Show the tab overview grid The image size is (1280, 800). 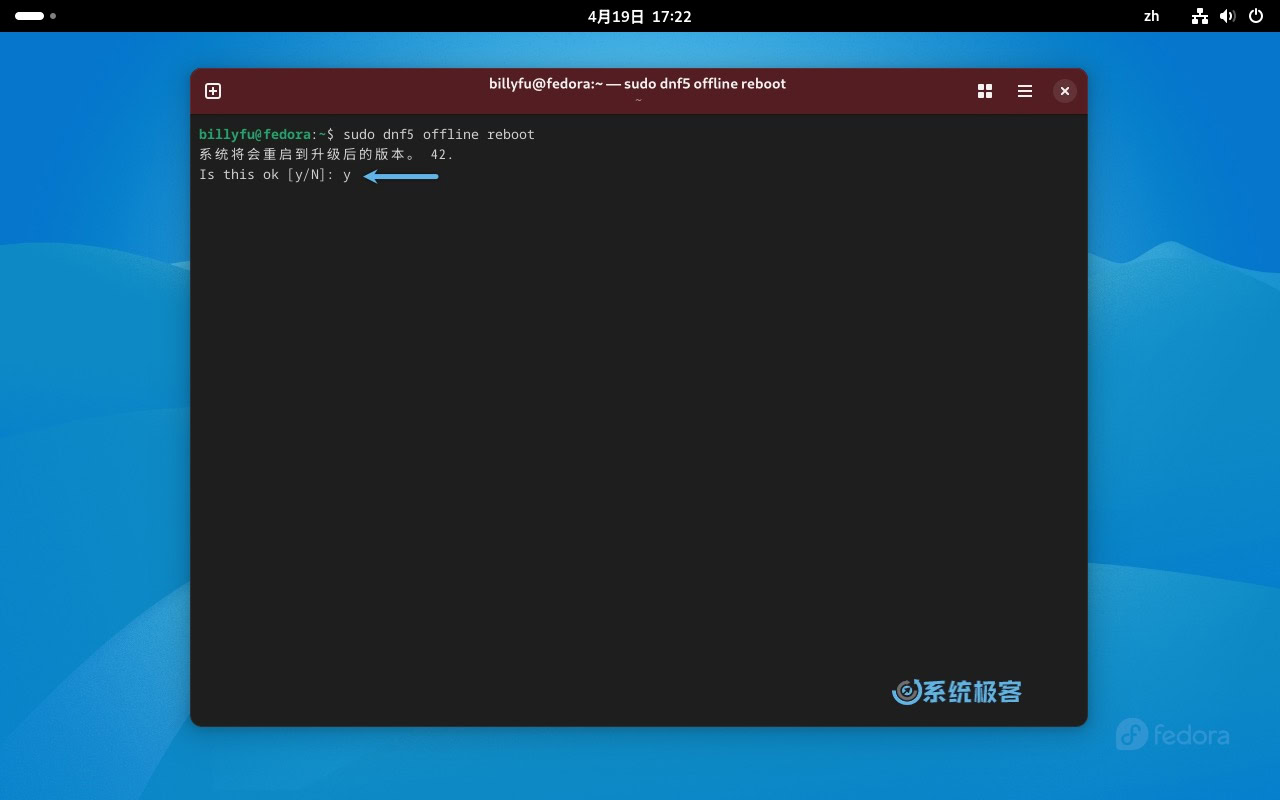click(985, 91)
